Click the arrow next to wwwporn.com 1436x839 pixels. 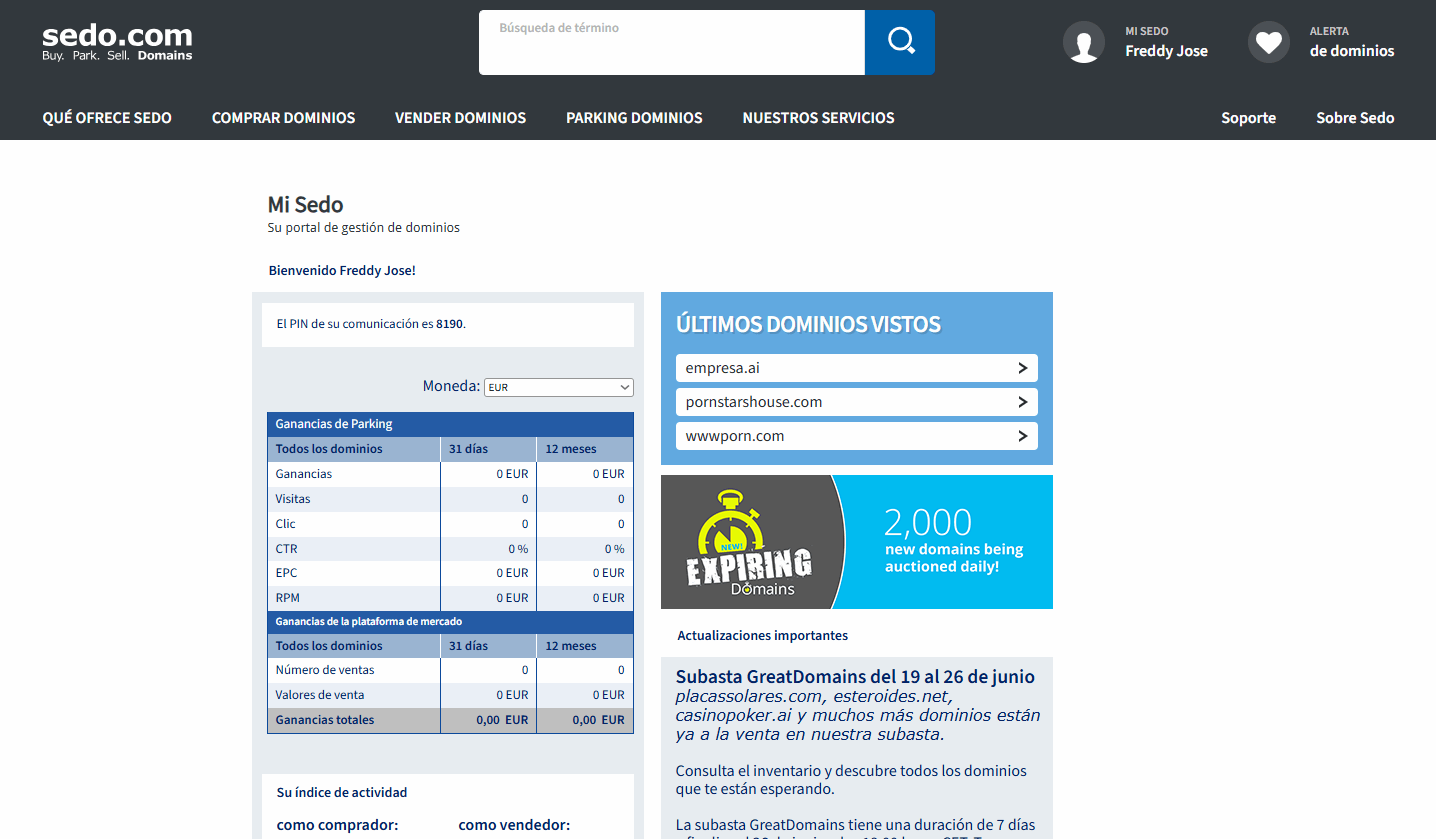(1023, 436)
